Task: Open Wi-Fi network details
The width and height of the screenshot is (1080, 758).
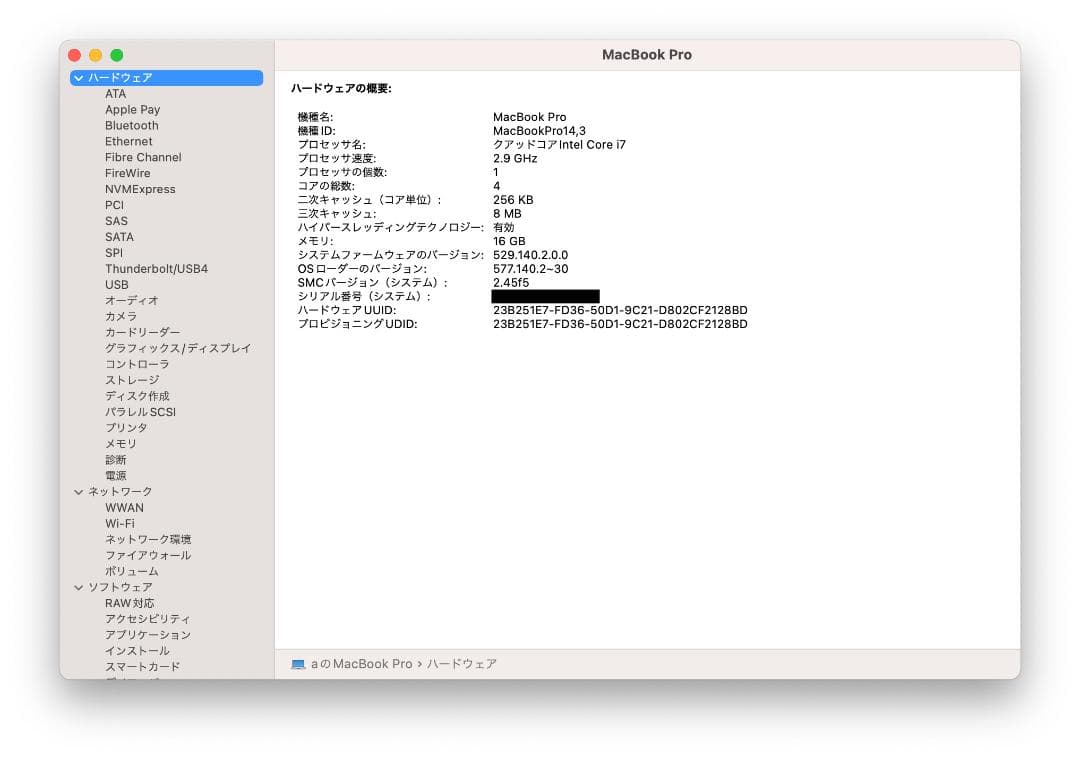Action: click(x=121, y=523)
